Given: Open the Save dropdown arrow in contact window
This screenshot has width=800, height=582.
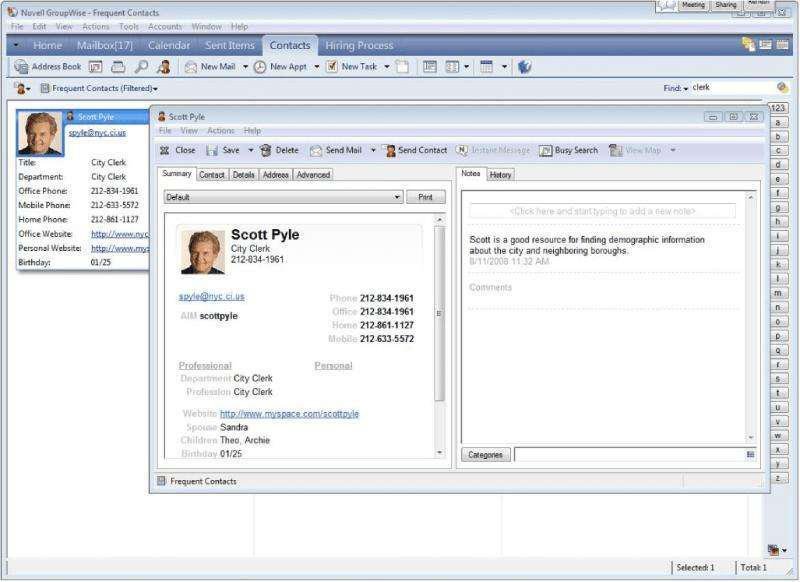Looking at the screenshot, I should [x=251, y=150].
